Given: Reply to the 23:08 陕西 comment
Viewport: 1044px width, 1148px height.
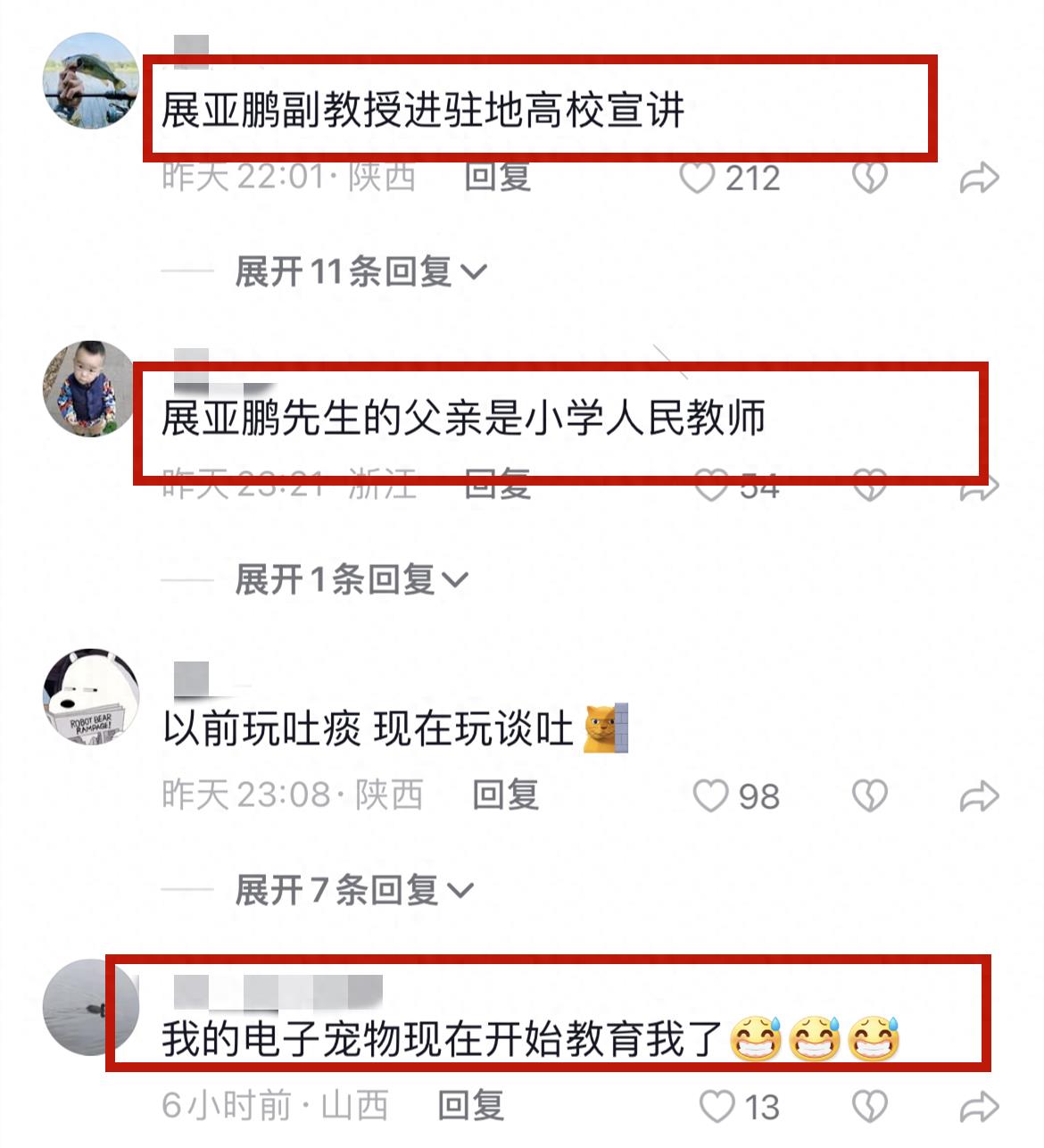Looking at the screenshot, I should (505, 795).
